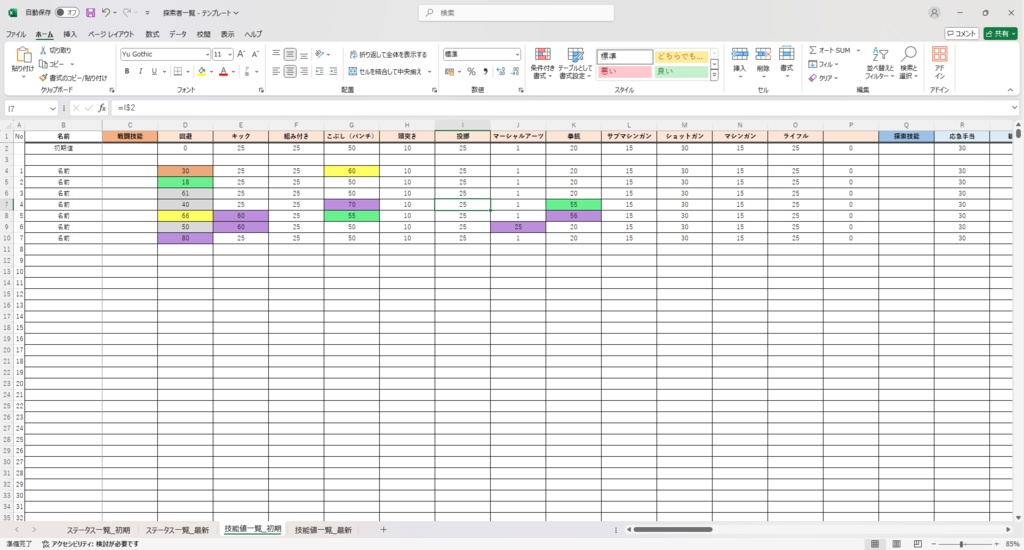The height and width of the screenshot is (550, 1024).
Task: Open the accessibility status (アクセシビリティ) message
Action: point(90,544)
